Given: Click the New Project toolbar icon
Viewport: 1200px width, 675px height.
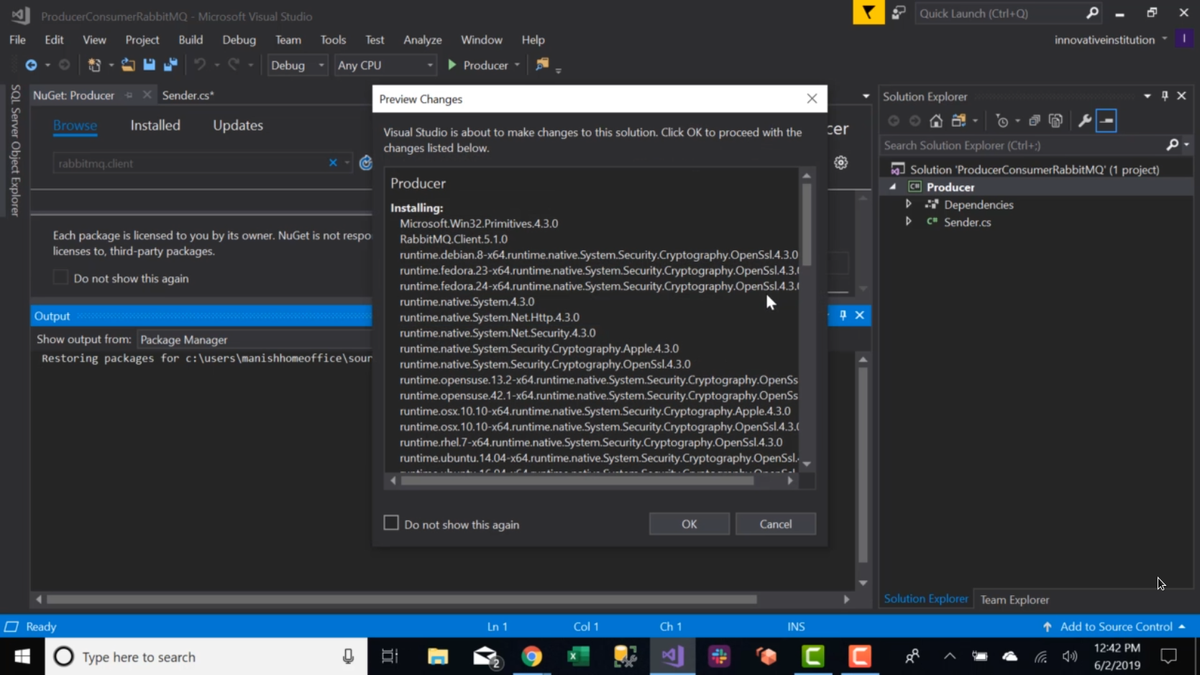Looking at the screenshot, I should 94,65.
